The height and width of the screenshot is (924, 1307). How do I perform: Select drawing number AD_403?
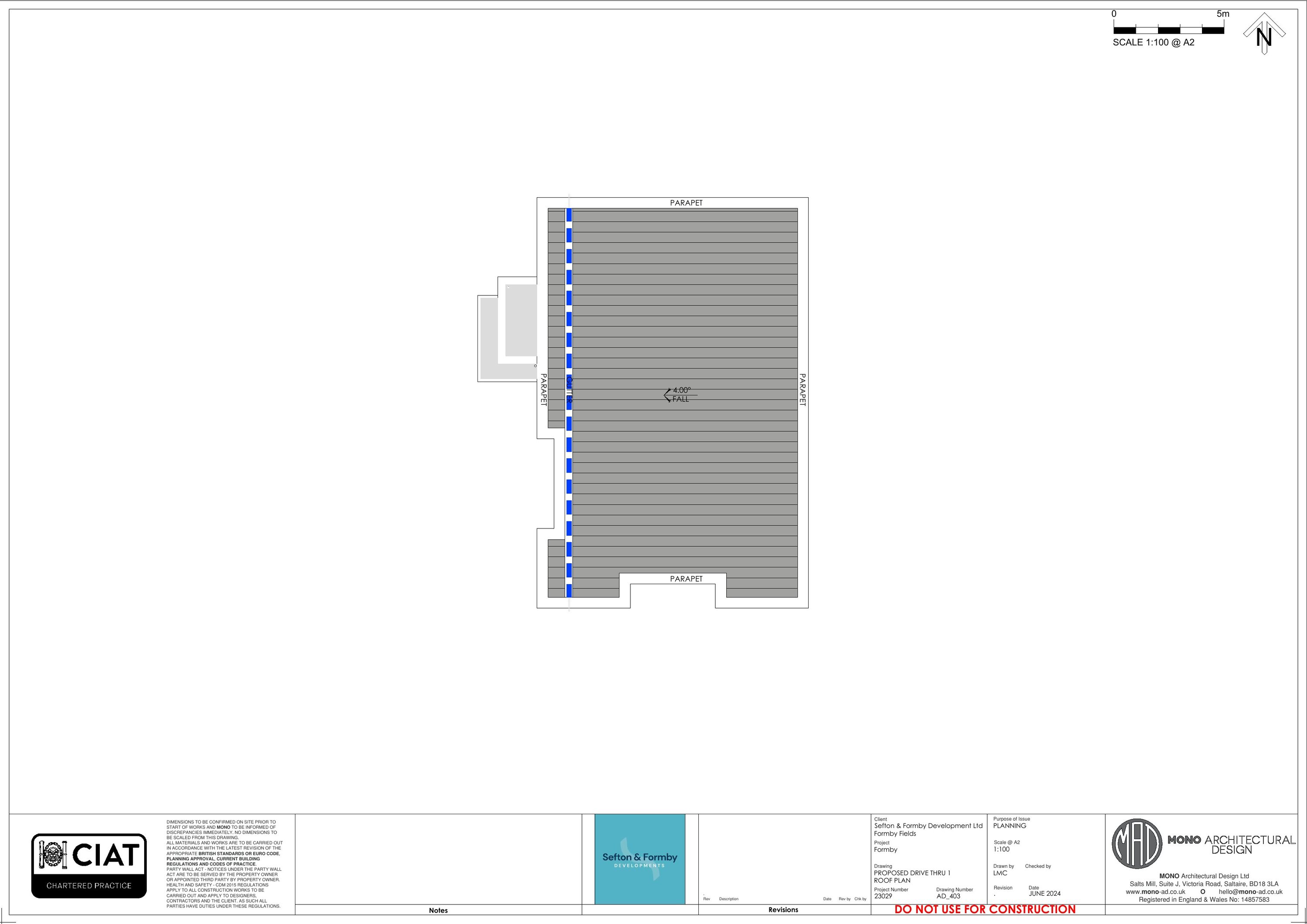tap(948, 896)
